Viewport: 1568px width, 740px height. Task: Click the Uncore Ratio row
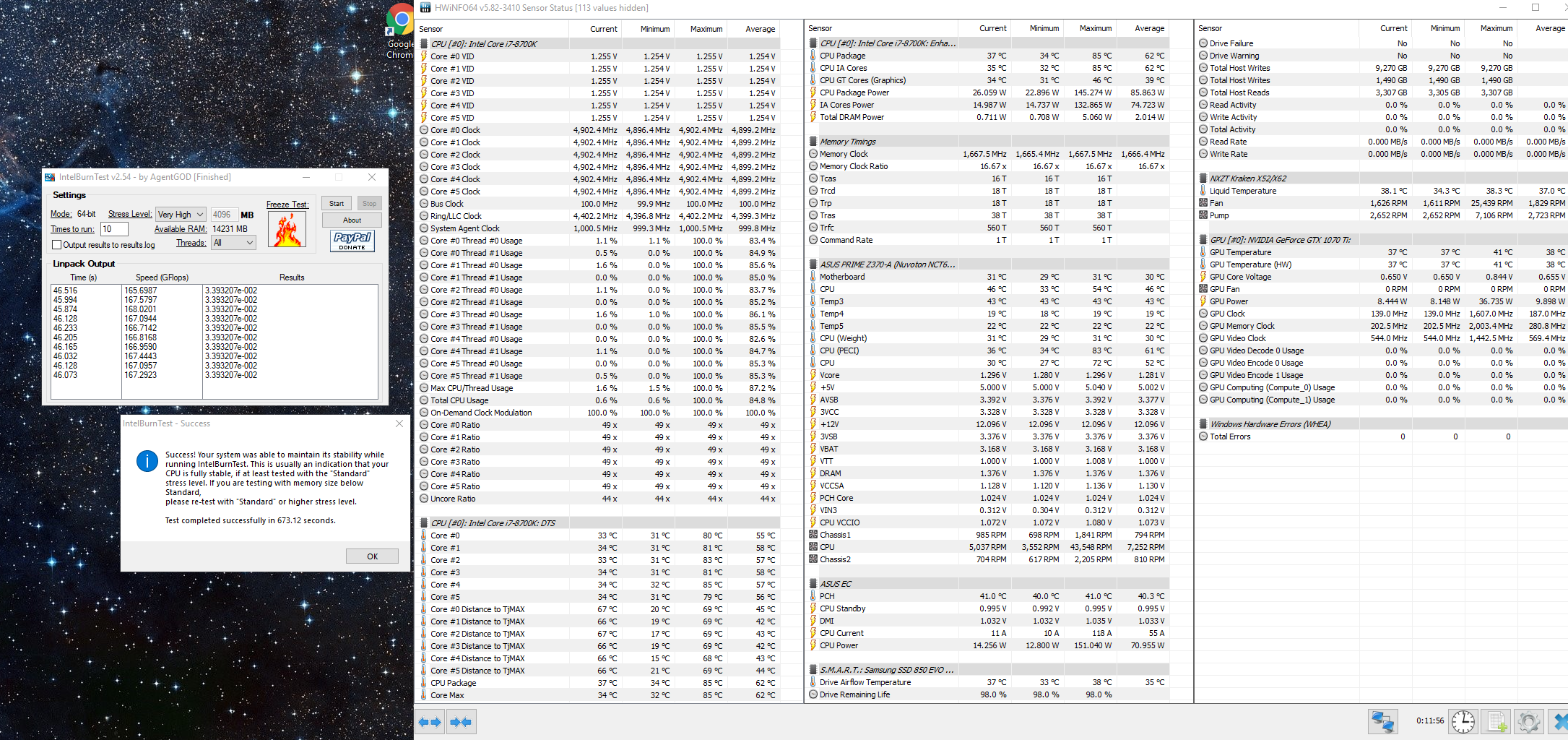598,499
